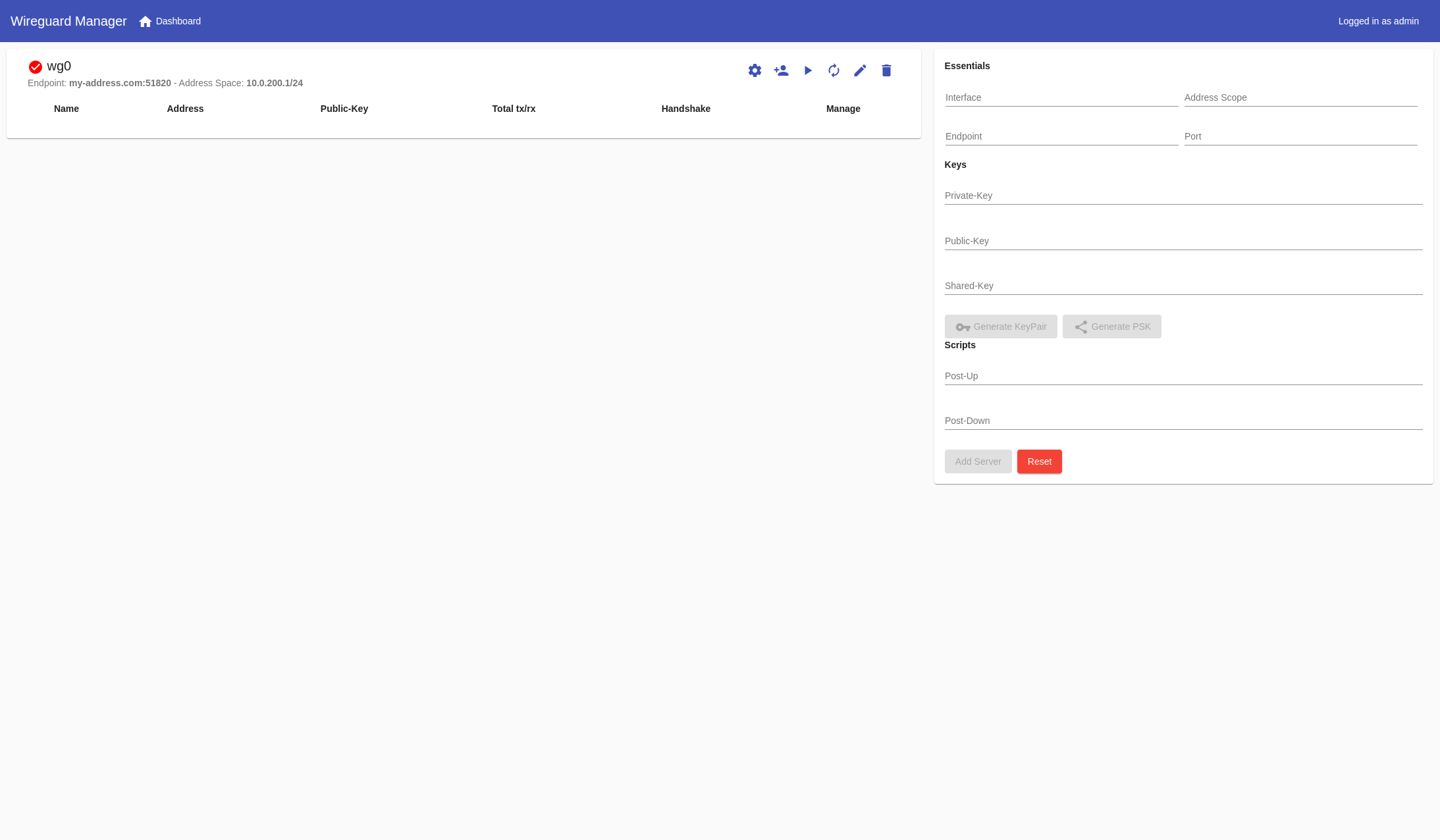Click the add peer person icon
This screenshot has width=1440, height=840.
781,70
